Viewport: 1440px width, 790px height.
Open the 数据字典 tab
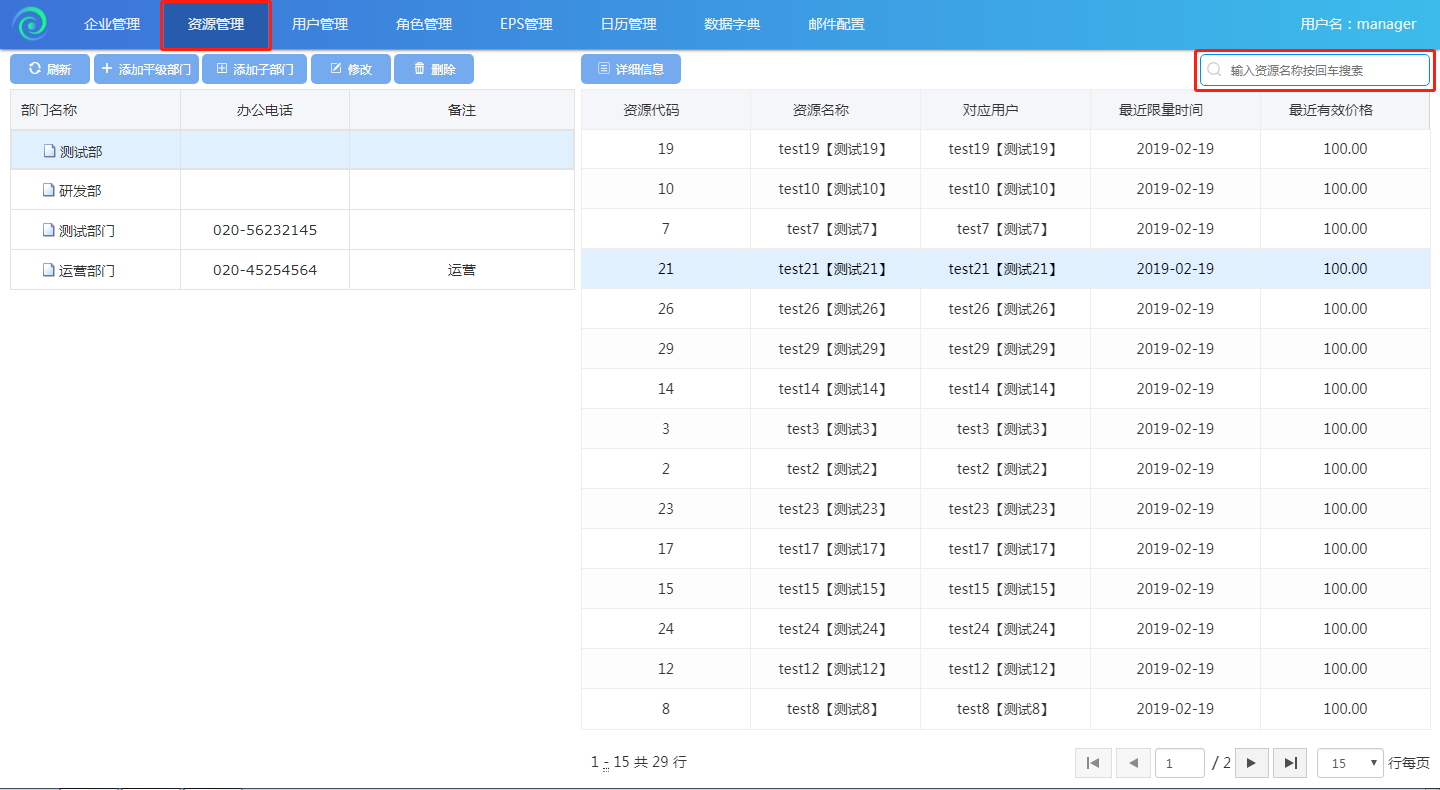732,24
